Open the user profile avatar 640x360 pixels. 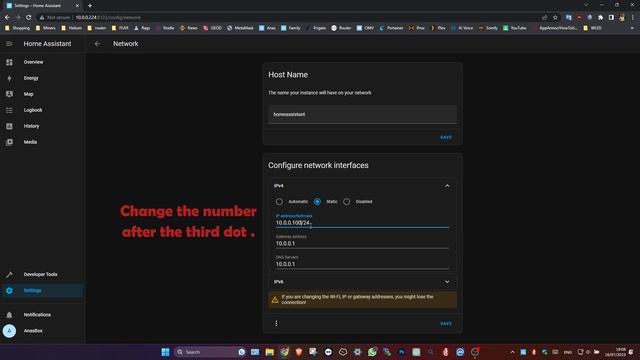point(9,331)
